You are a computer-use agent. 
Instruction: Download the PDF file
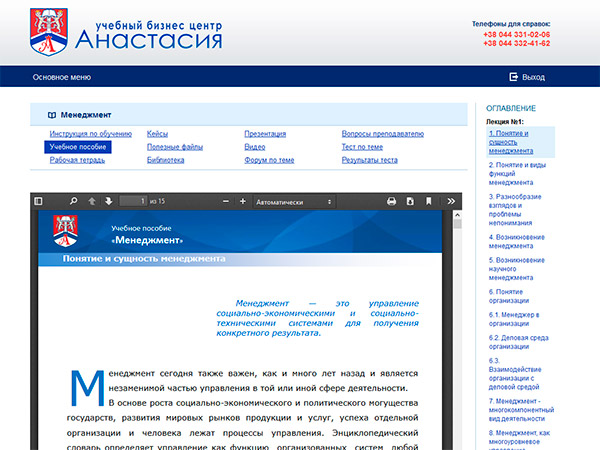click(410, 201)
